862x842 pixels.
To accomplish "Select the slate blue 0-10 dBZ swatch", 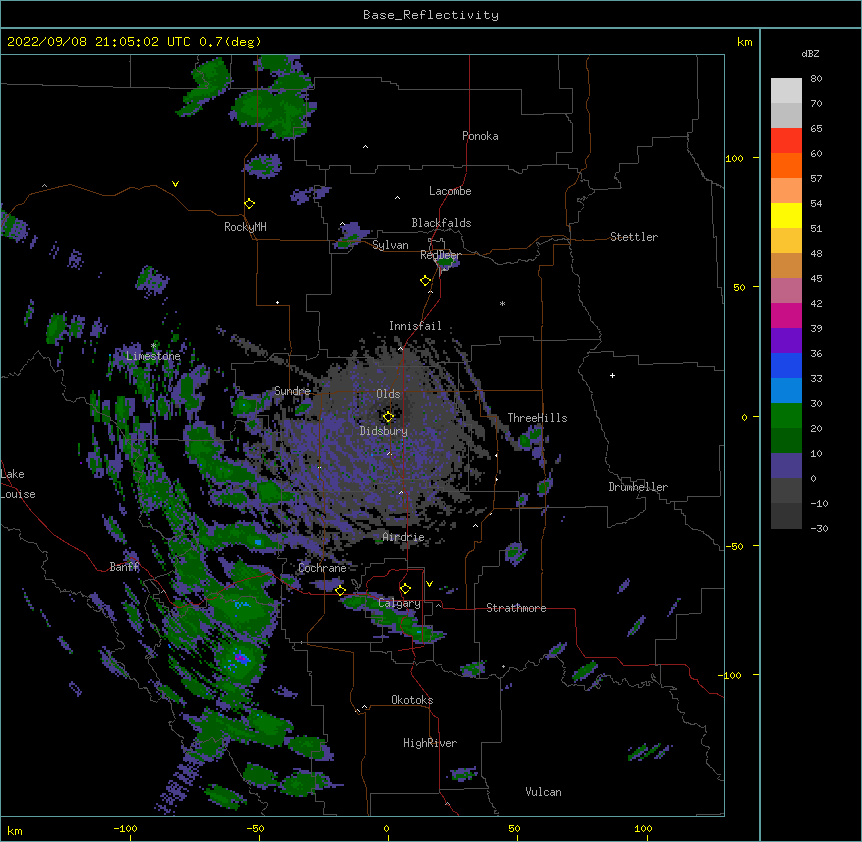I will (786, 466).
